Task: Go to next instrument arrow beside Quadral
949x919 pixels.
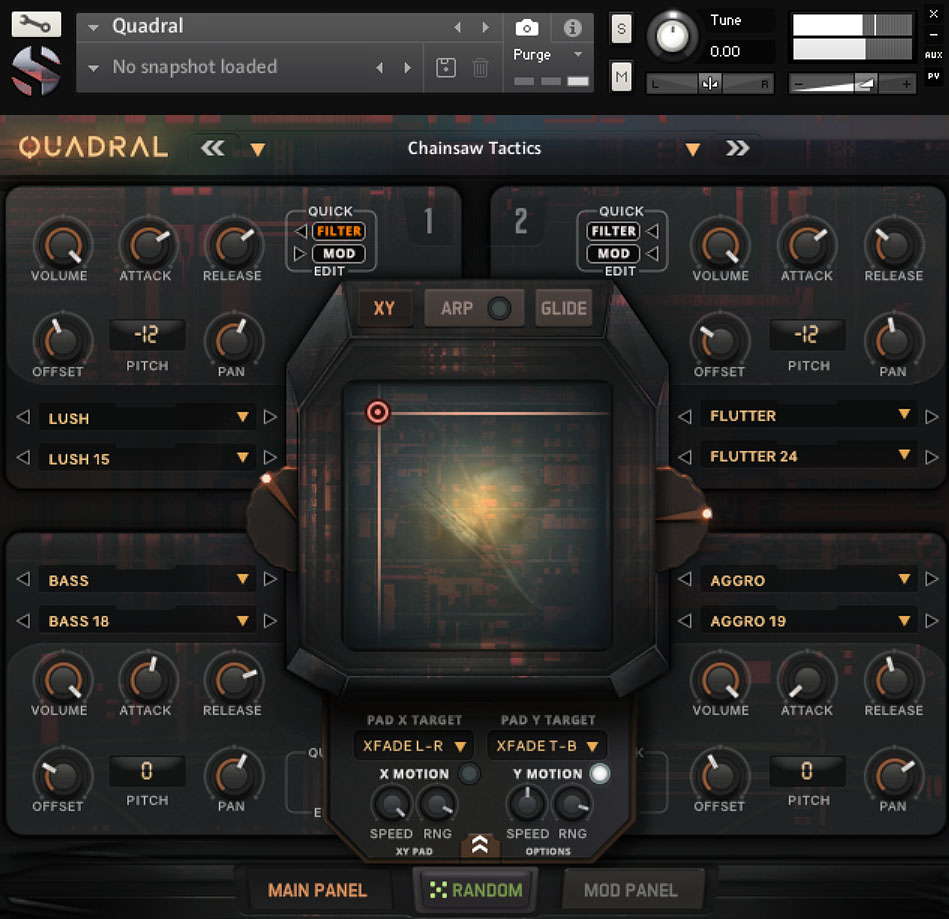Action: 485,27
